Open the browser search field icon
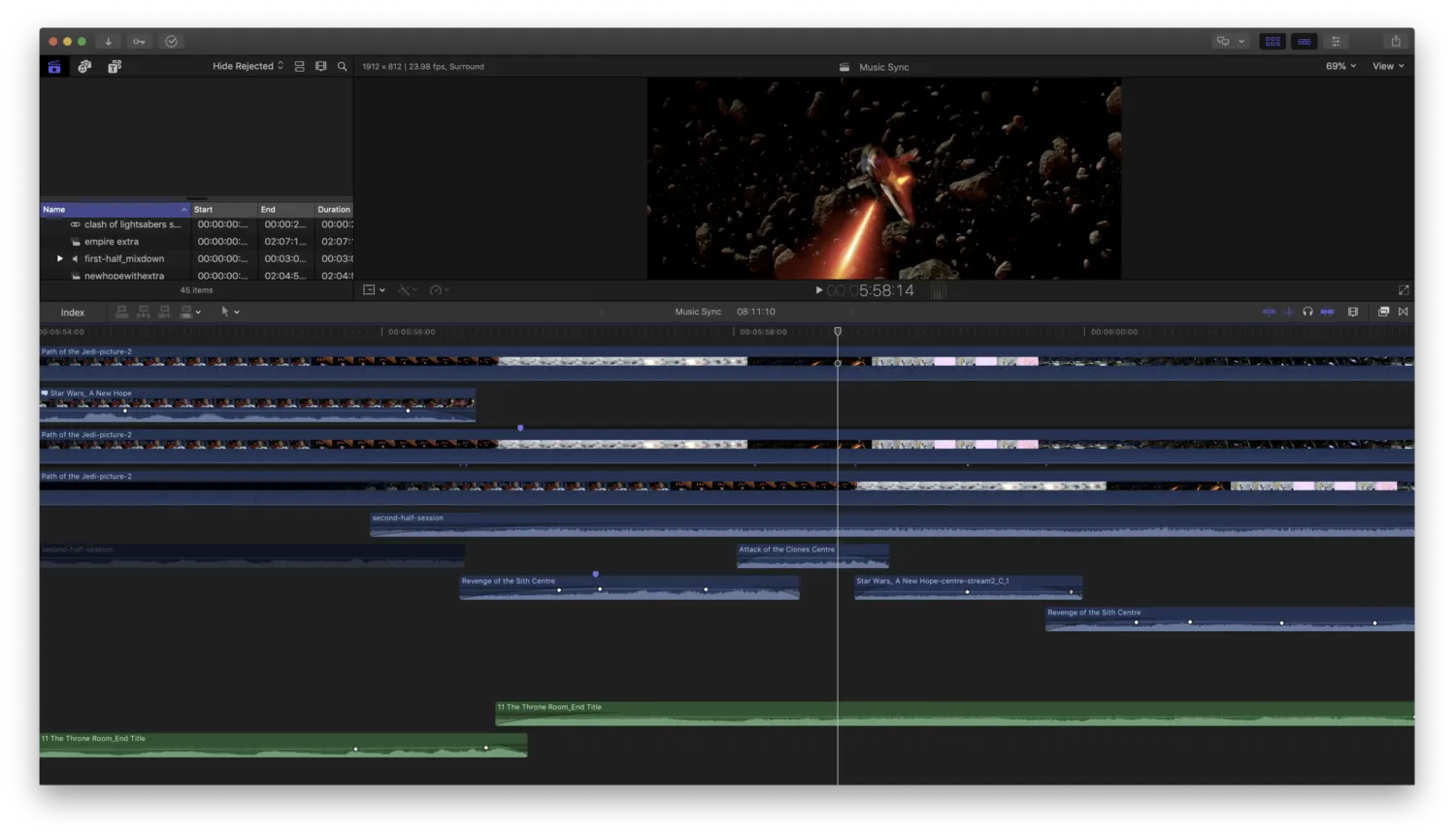The image size is (1456, 837). tap(342, 67)
